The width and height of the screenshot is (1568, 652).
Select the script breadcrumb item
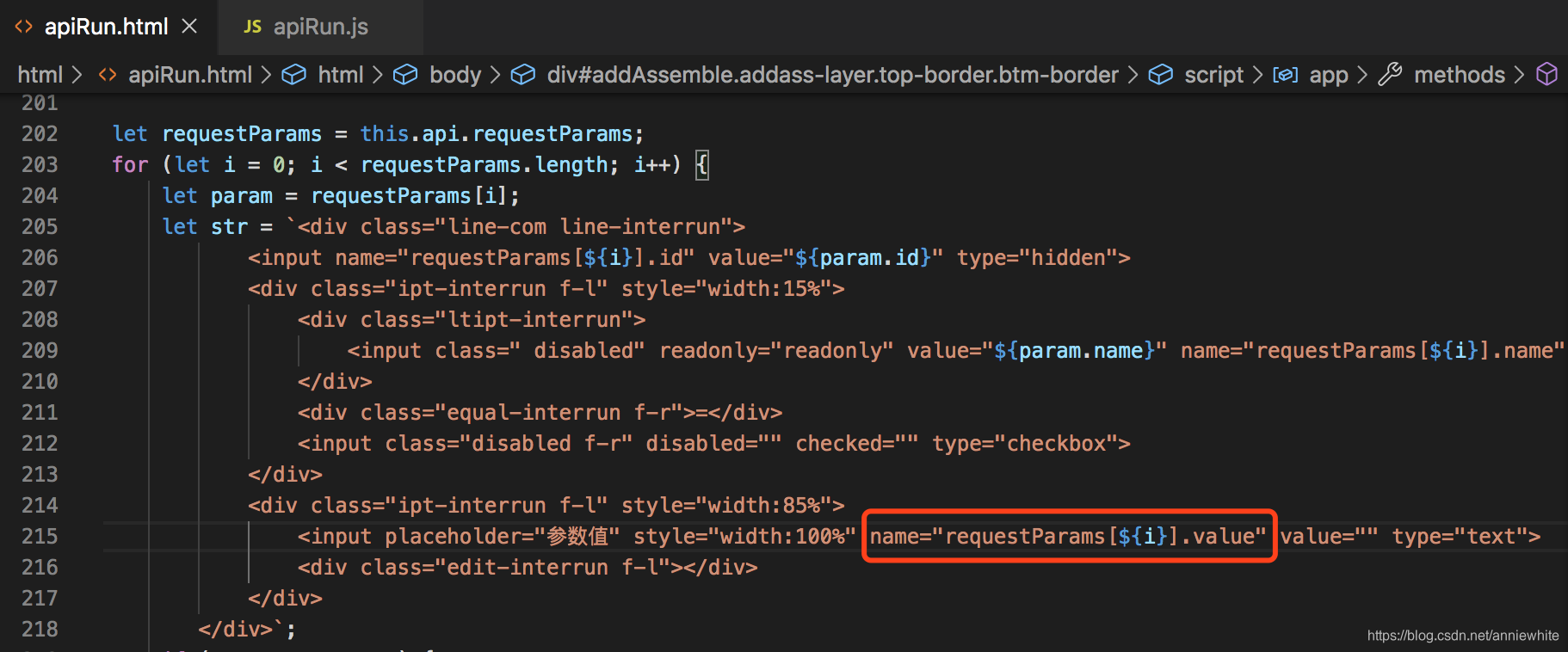[1213, 75]
